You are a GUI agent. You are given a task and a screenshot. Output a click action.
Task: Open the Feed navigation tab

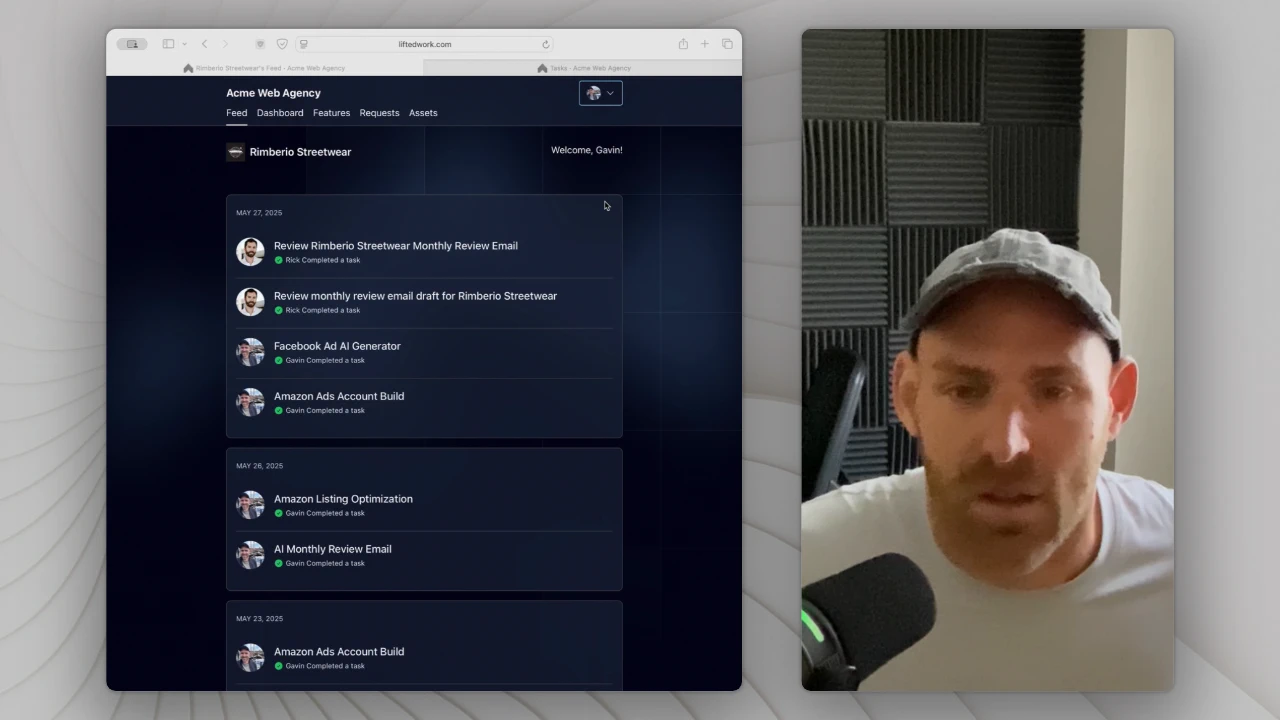236,113
